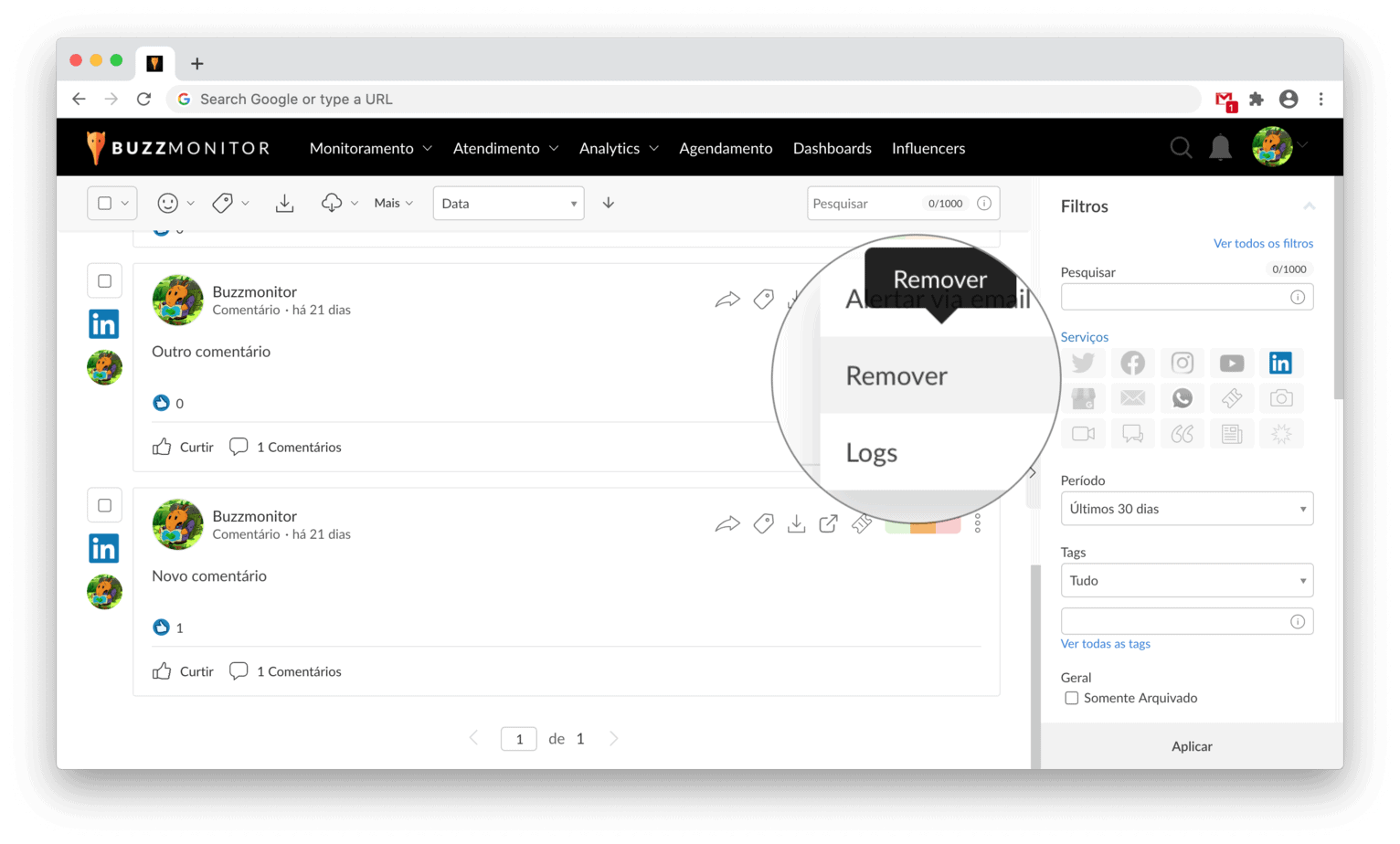The height and width of the screenshot is (844, 1400).
Task: Choose Remover from the context menu
Action: [x=896, y=375]
